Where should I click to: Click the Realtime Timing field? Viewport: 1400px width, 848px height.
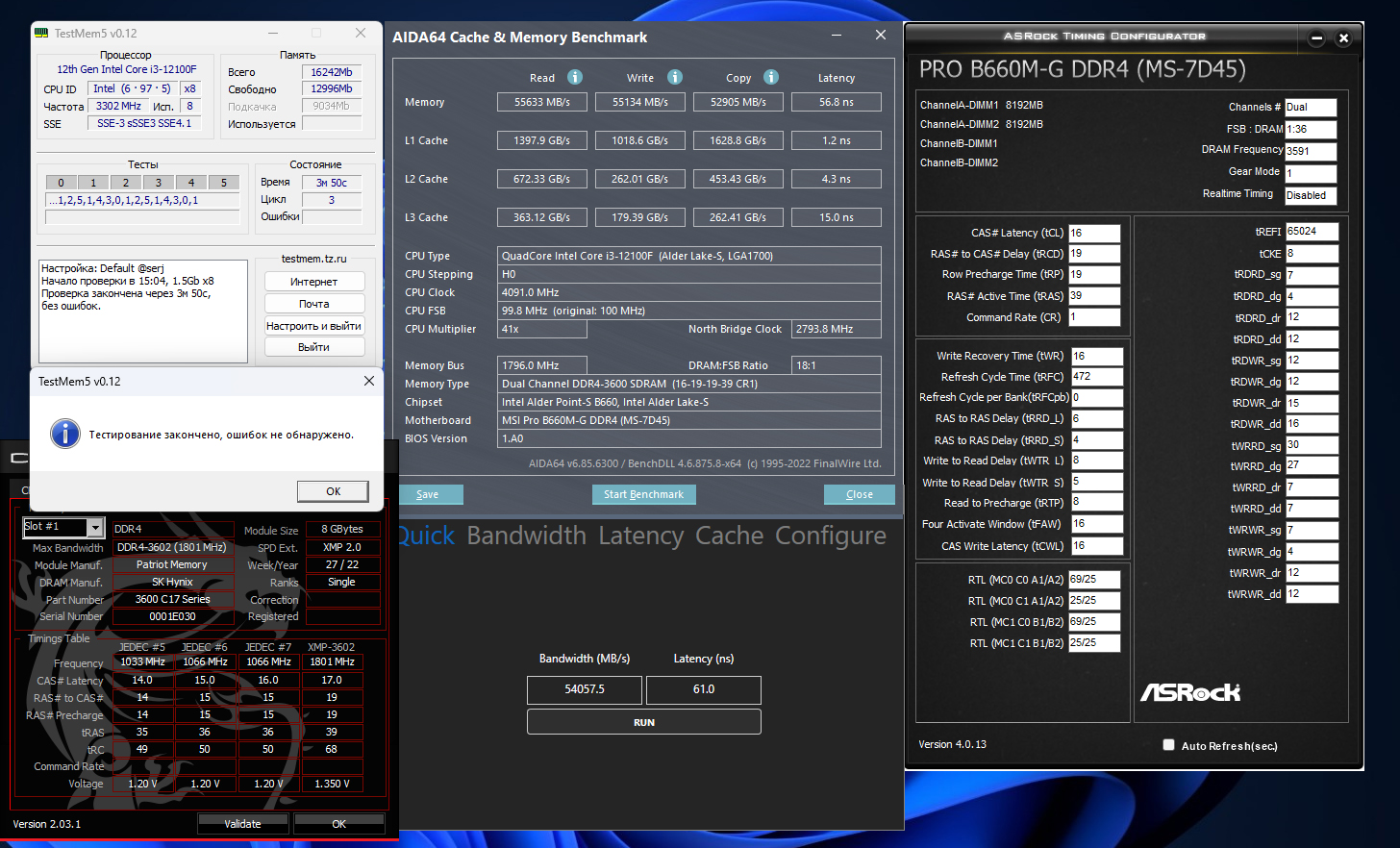[x=1311, y=195]
